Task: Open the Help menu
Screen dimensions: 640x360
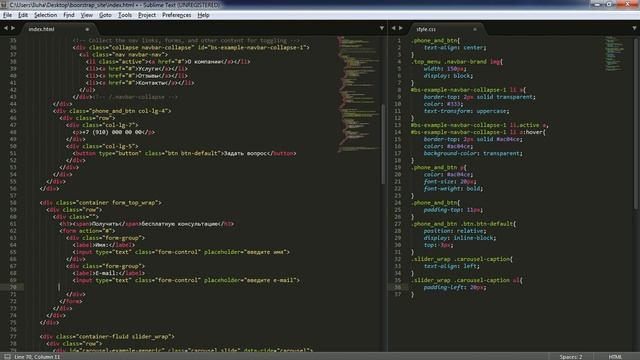Action: (203, 15)
